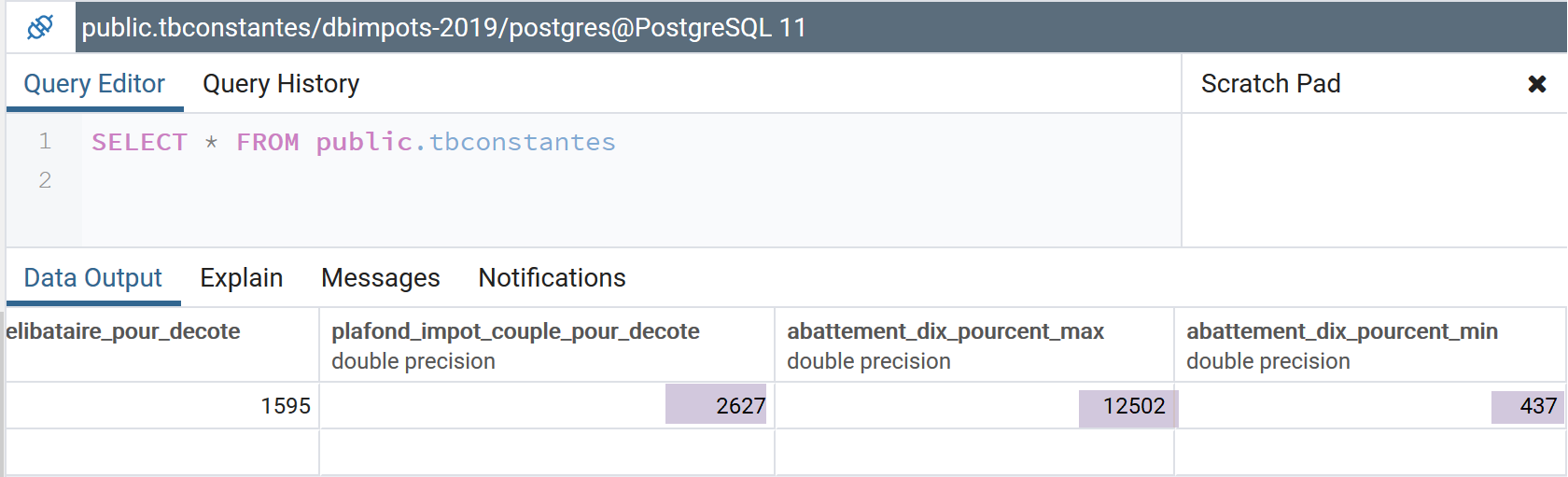Switch to the Query History tab

pyautogui.click(x=280, y=84)
